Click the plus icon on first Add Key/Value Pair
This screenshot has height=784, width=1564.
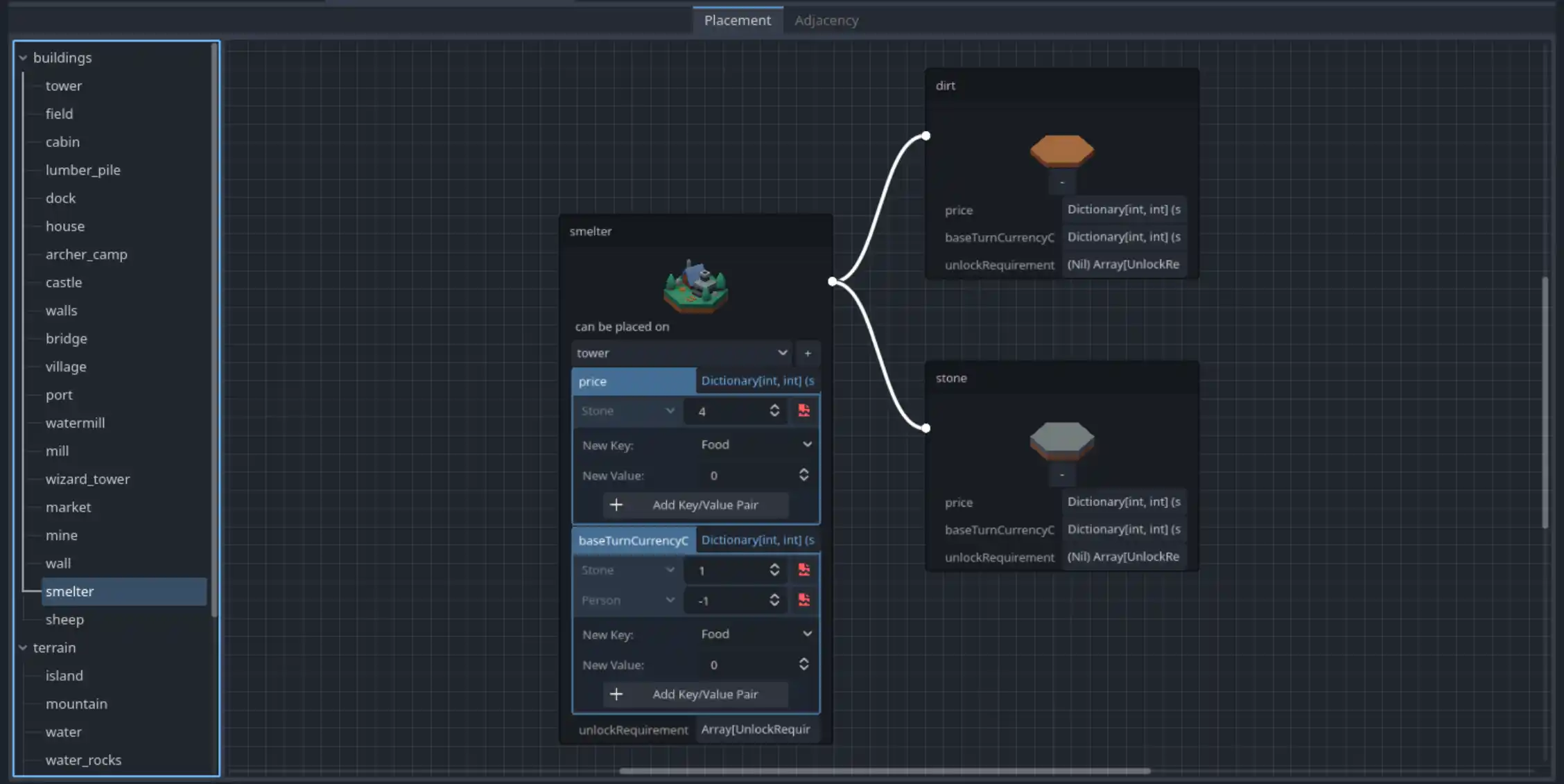pyautogui.click(x=616, y=505)
